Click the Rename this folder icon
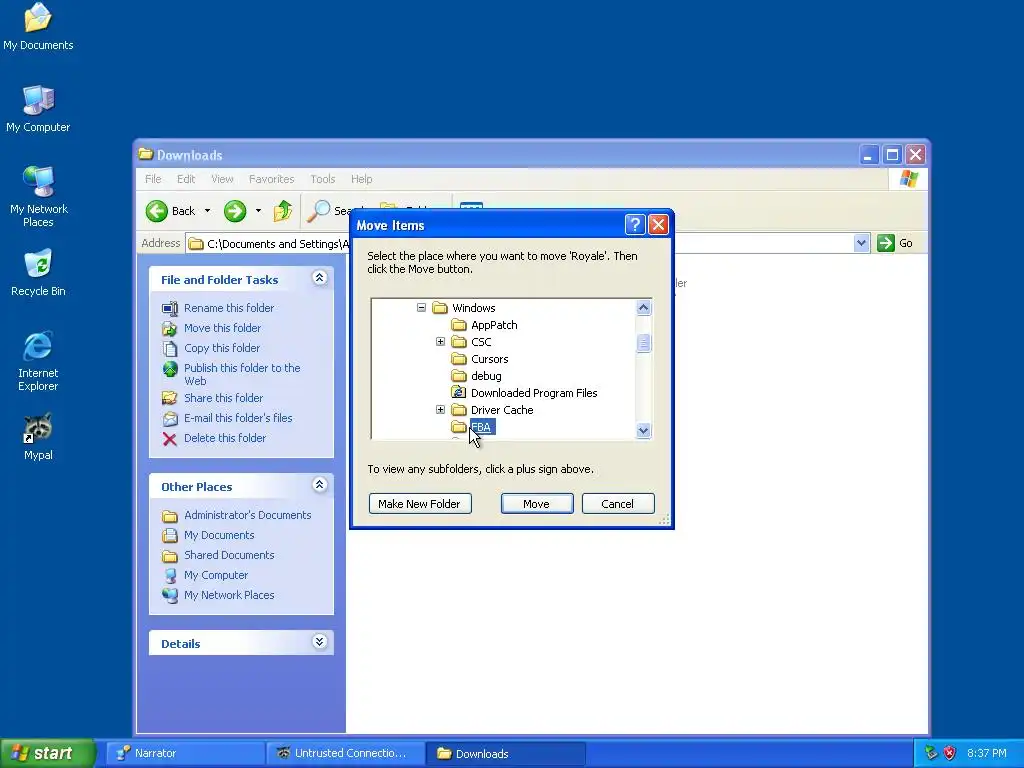Screen dimensions: 1024x768 (x=170, y=308)
